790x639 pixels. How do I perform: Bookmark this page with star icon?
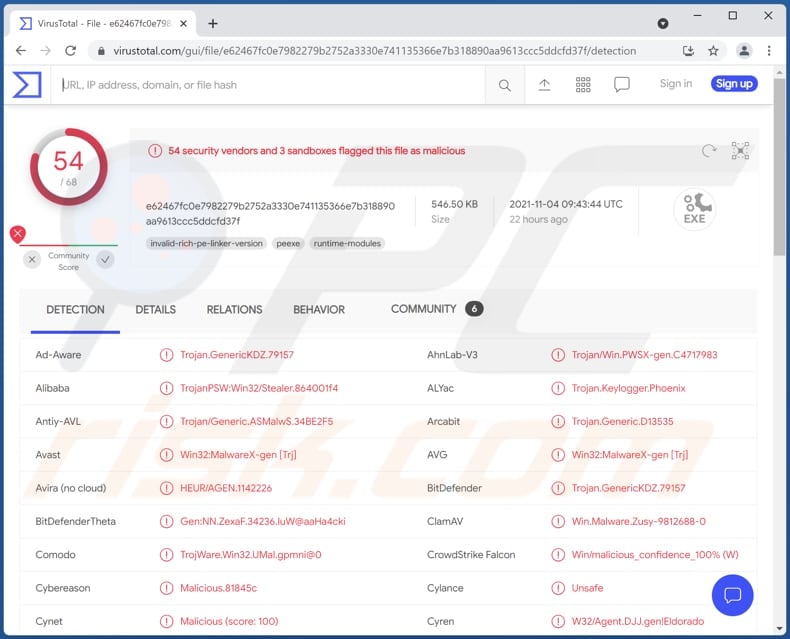[x=713, y=50]
